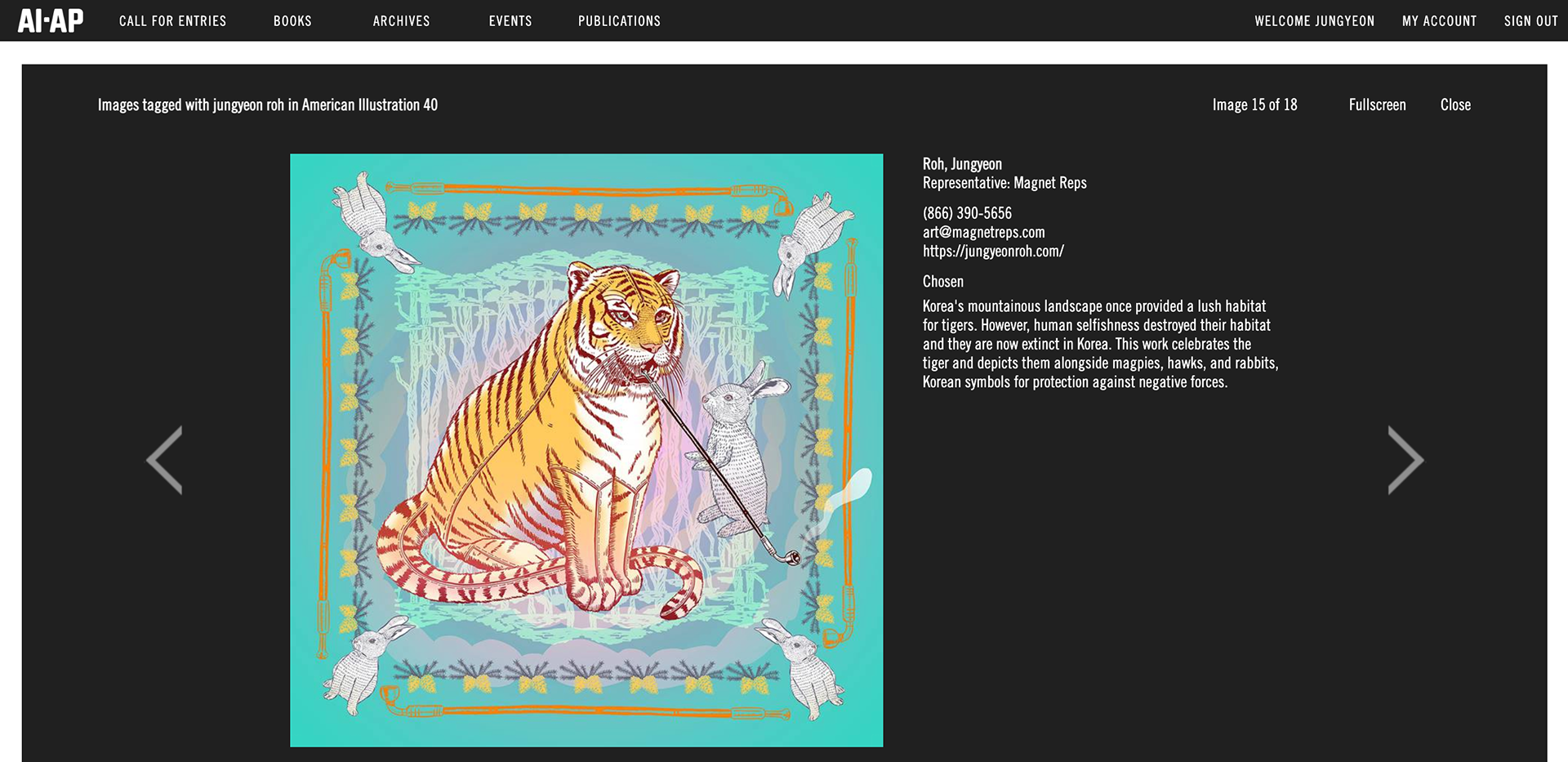
Task: Click the phone number (866) 390-5656
Action: tap(967, 213)
